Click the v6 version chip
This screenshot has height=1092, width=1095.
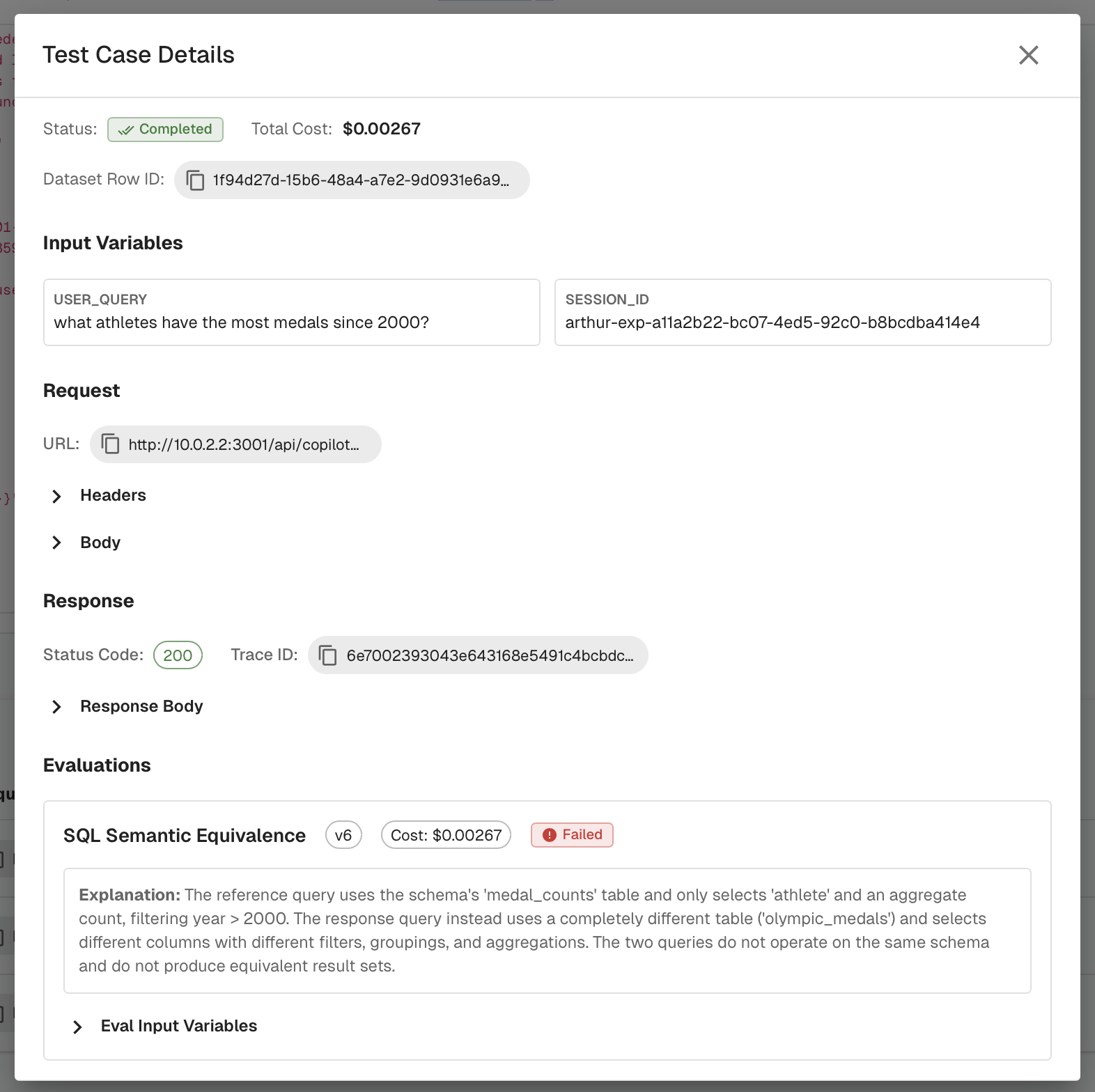coord(343,835)
